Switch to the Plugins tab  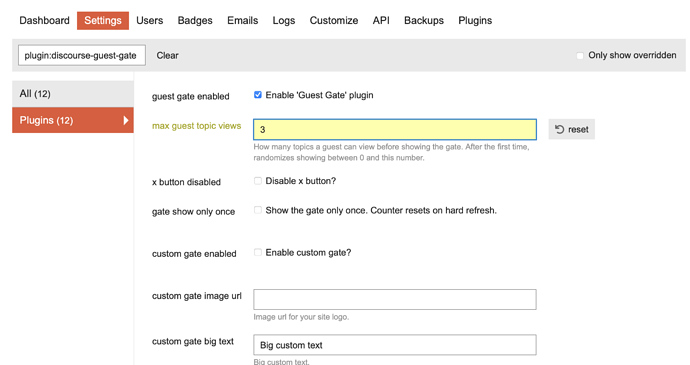[x=475, y=21]
